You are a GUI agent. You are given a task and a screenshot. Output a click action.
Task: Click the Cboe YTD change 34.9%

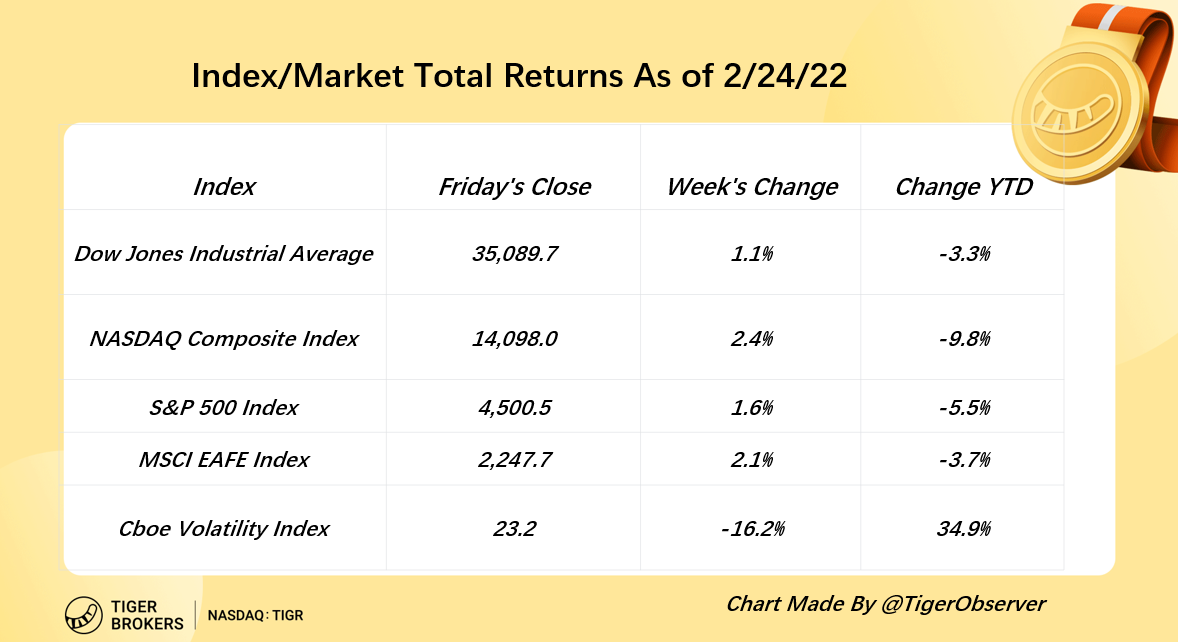pos(963,528)
